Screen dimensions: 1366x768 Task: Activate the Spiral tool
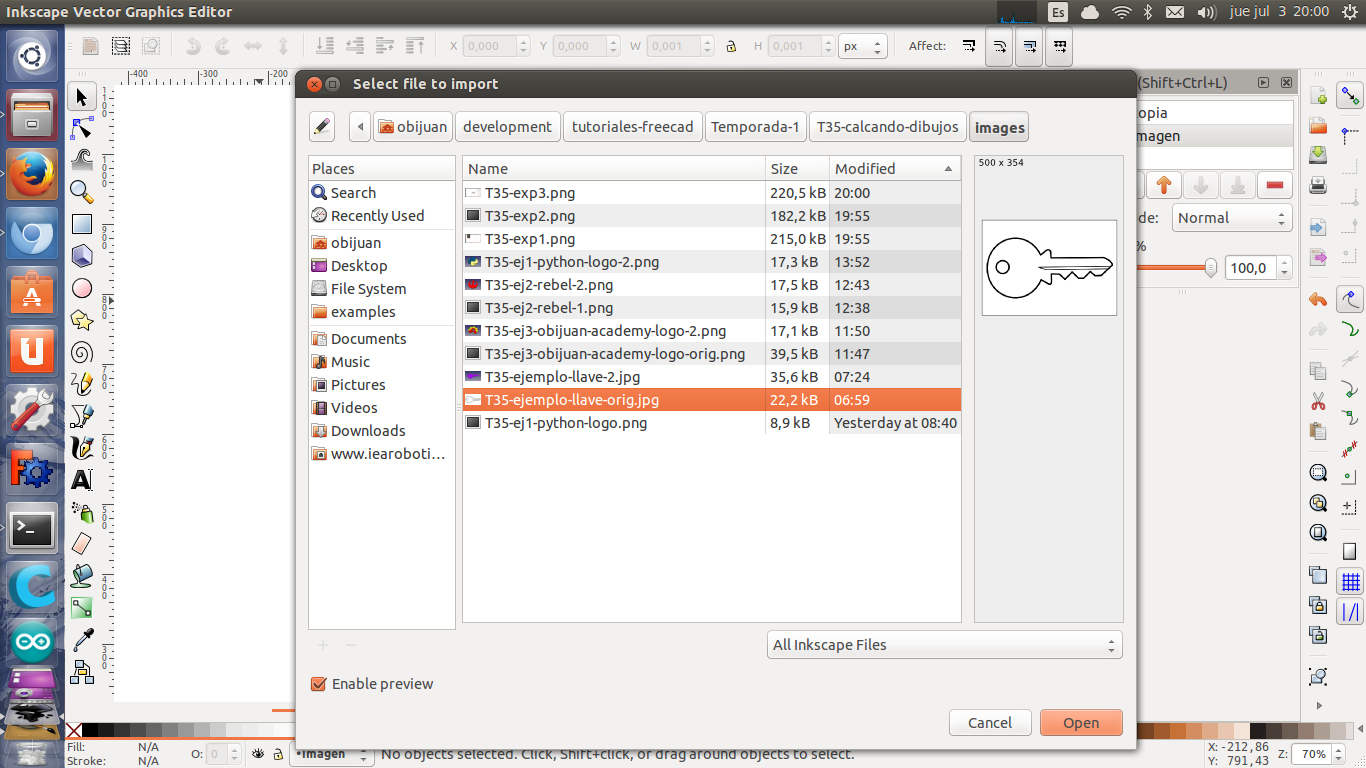(82, 352)
